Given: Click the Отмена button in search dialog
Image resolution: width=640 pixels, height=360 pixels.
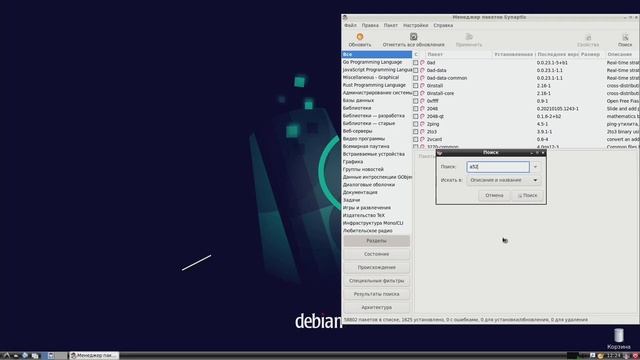Looking at the screenshot, I should 494,196.
